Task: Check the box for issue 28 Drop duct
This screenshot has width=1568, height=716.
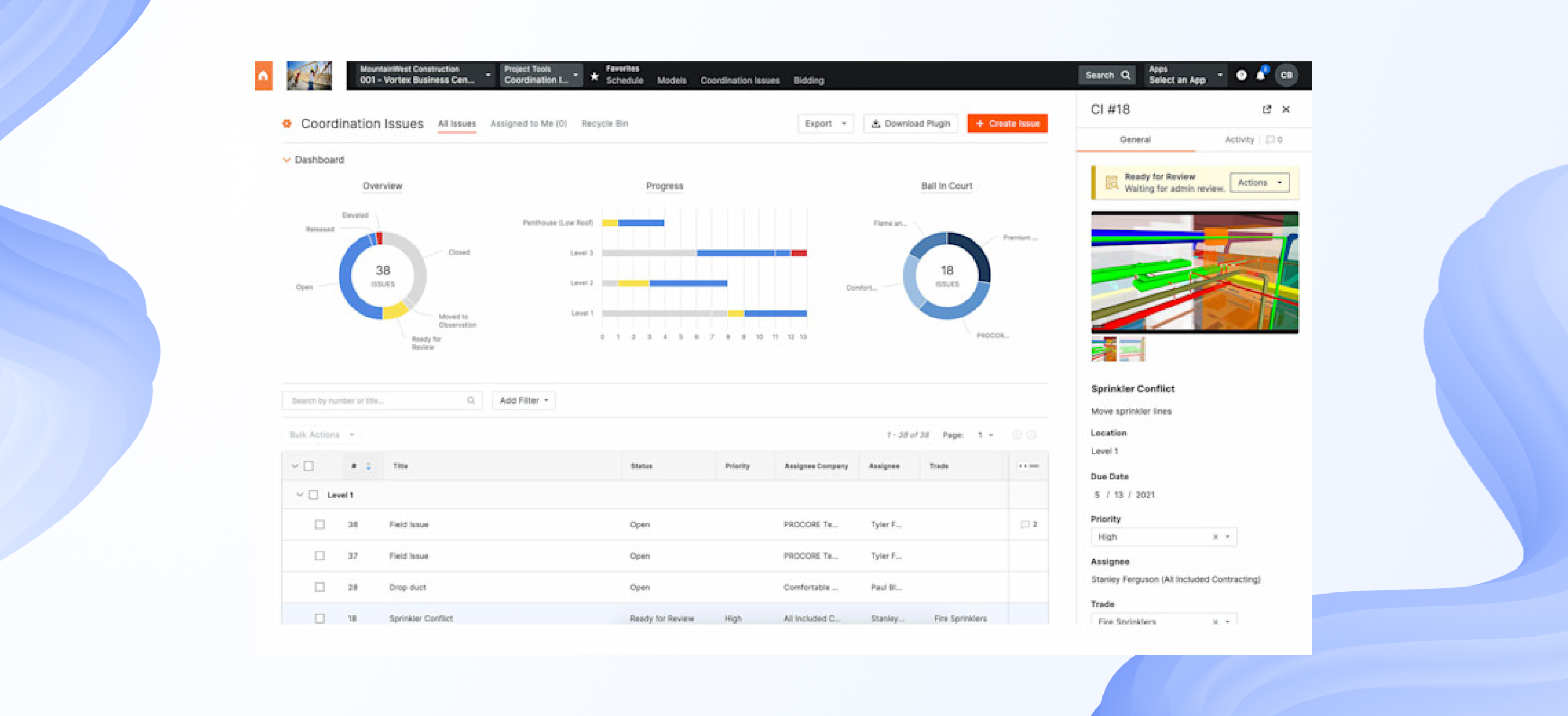Action: pos(320,588)
